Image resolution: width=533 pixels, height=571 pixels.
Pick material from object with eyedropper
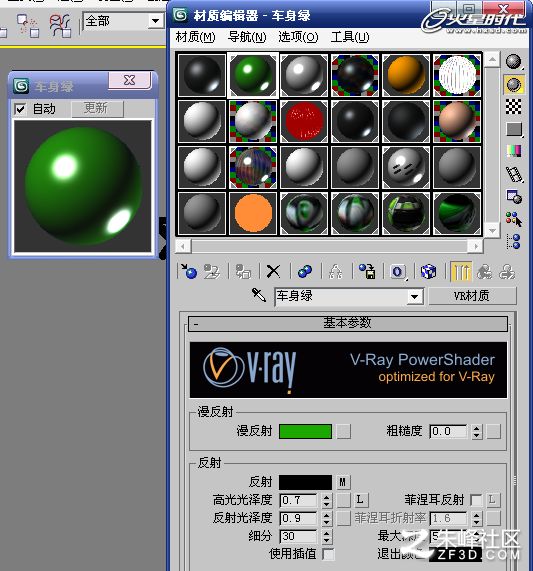click(x=259, y=295)
